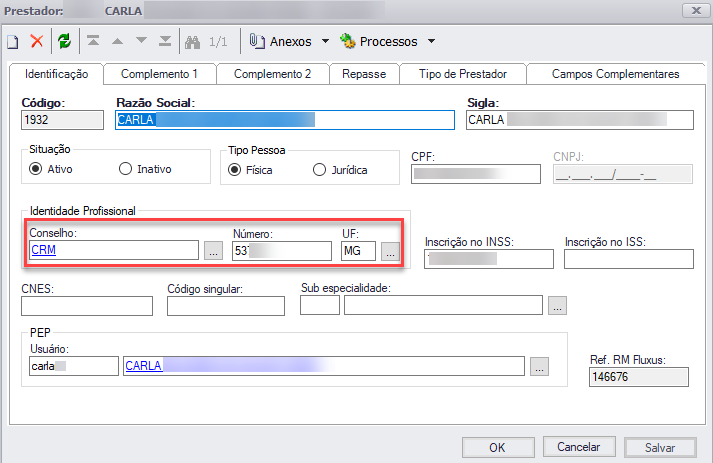Click the Inscrição no ISS field

pos(629,259)
